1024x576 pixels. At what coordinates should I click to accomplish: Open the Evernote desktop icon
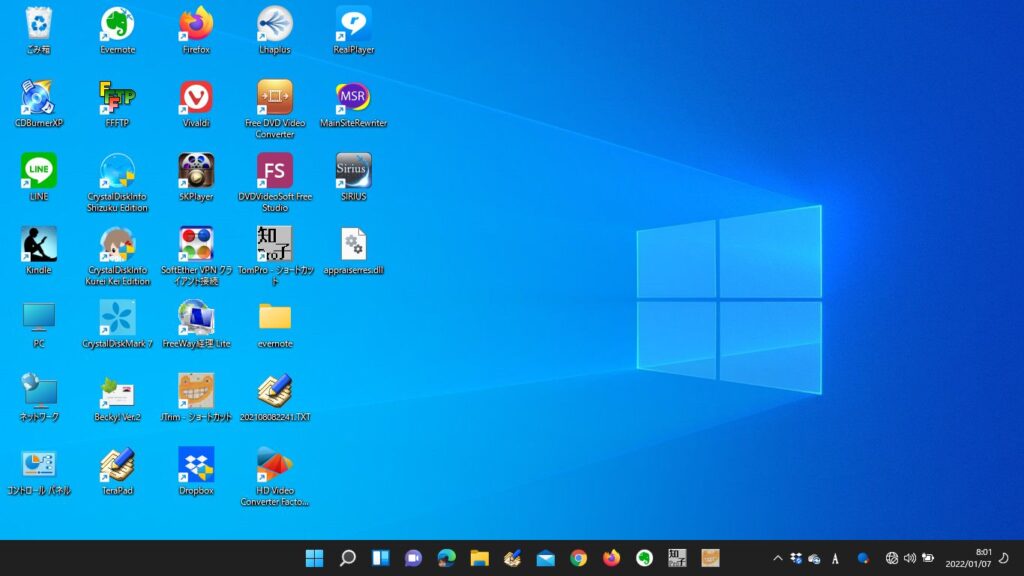[x=117, y=22]
